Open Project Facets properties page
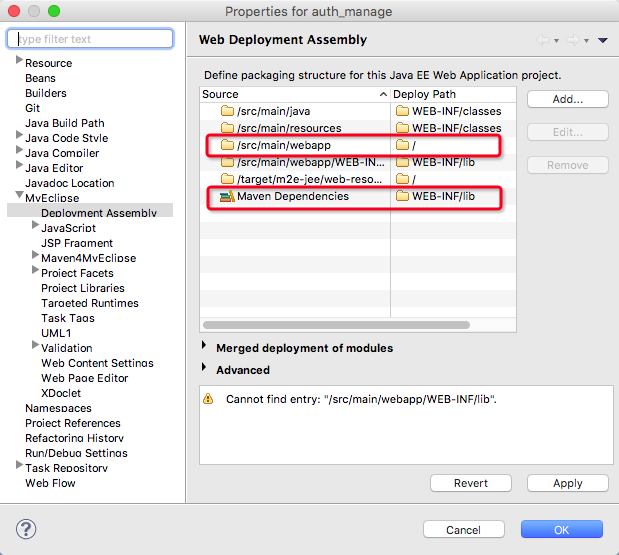 [77, 273]
